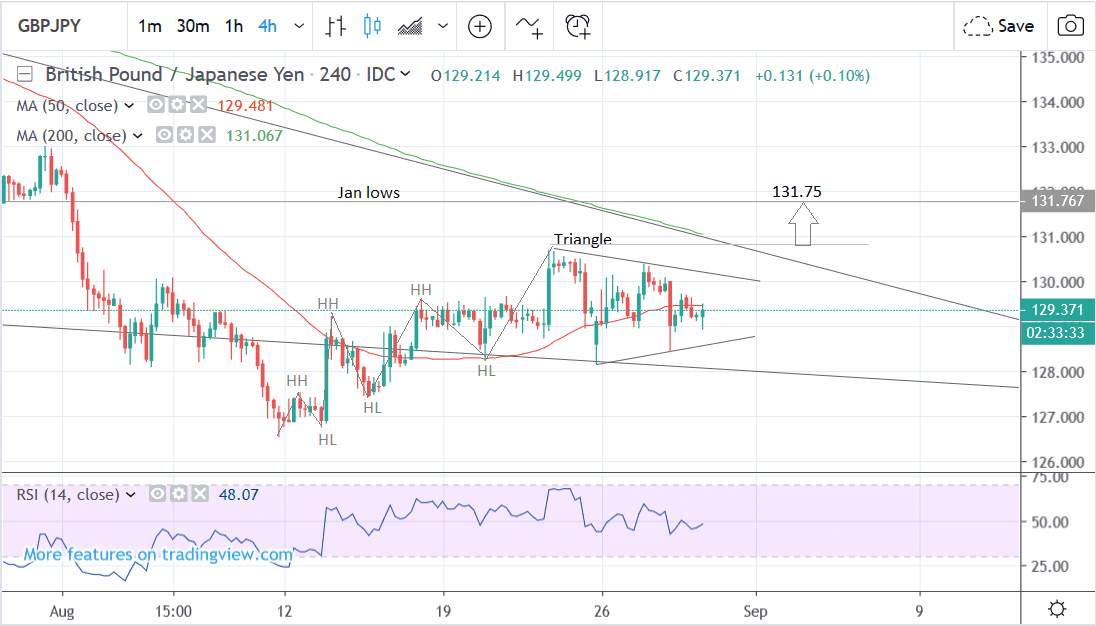Viewport: 1096px width, 626px height.
Task: Expand the timeframe dropdown arrow
Action: (299, 27)
